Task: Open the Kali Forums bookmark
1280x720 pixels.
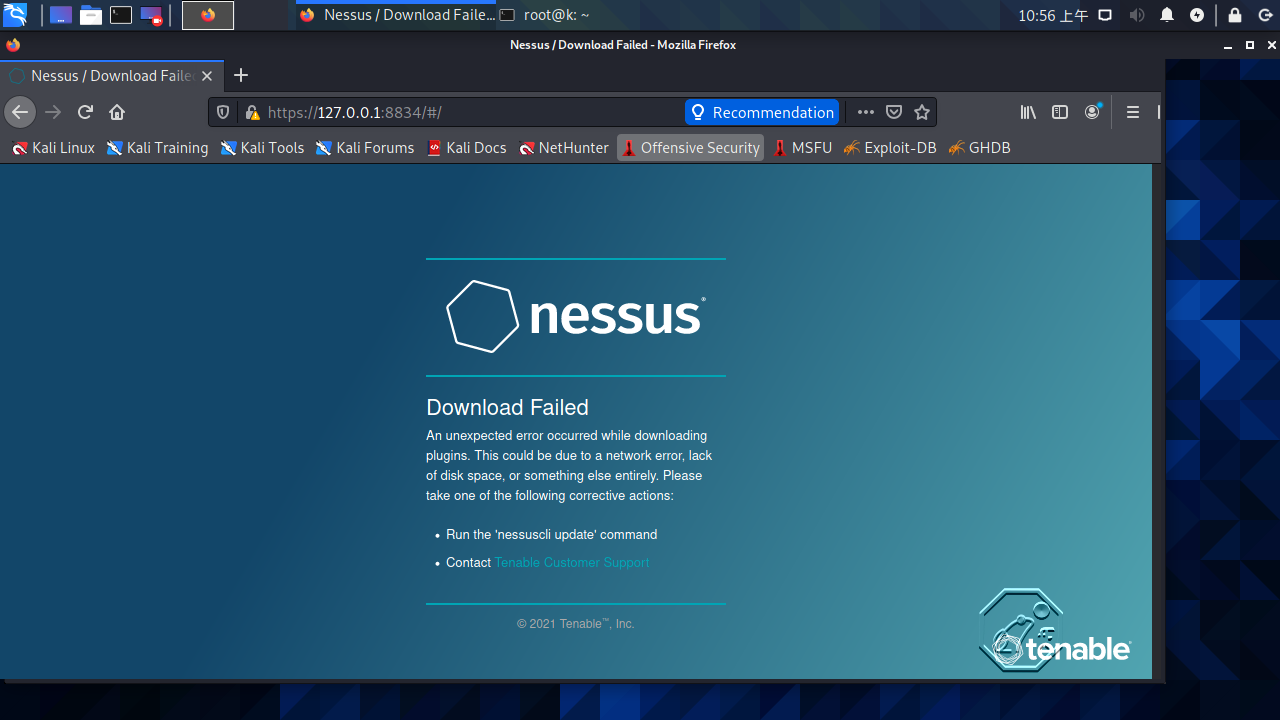Action: pyautogui.click(x=365, y=148)
